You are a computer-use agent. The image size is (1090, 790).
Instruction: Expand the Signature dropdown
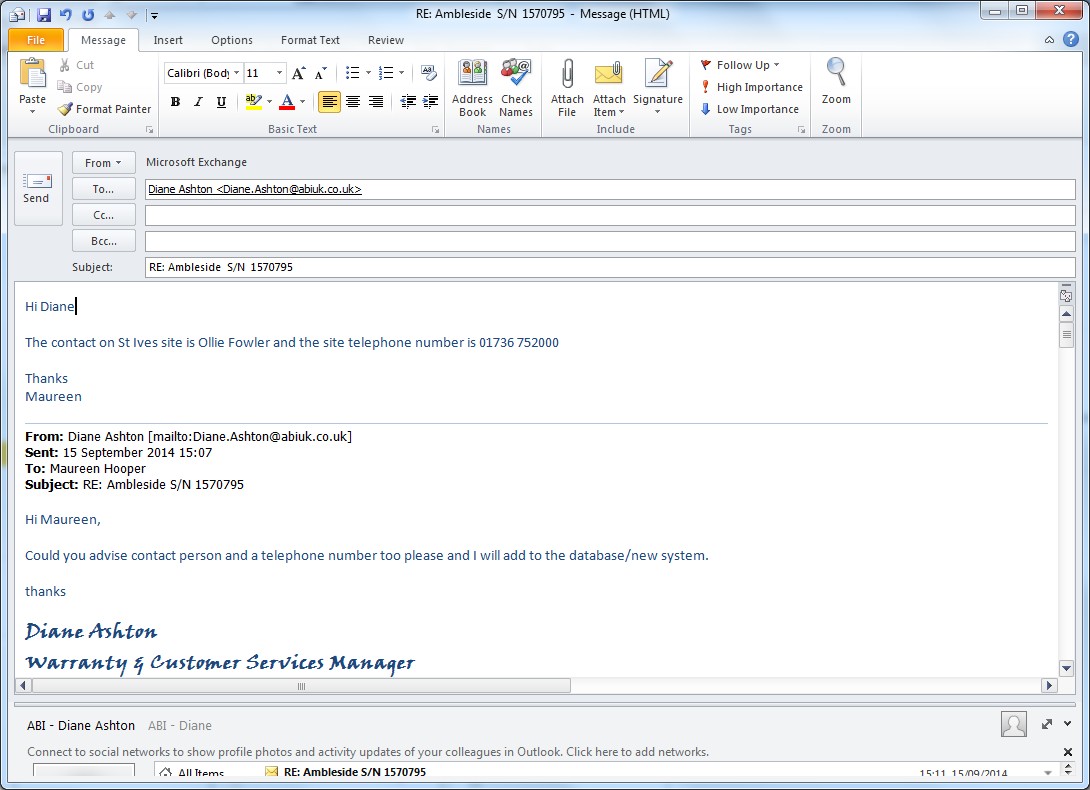coord(657,111)
